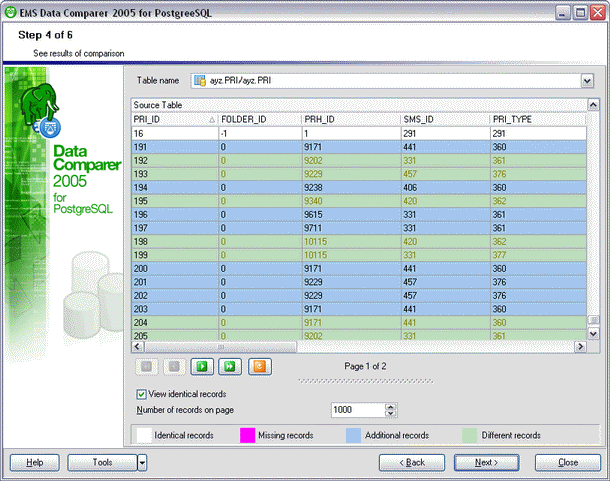Select row with PRI_ID 195

359,201
